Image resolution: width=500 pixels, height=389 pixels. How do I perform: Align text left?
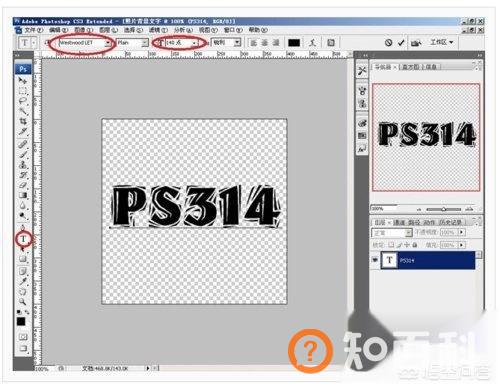(x=254, y=43)
